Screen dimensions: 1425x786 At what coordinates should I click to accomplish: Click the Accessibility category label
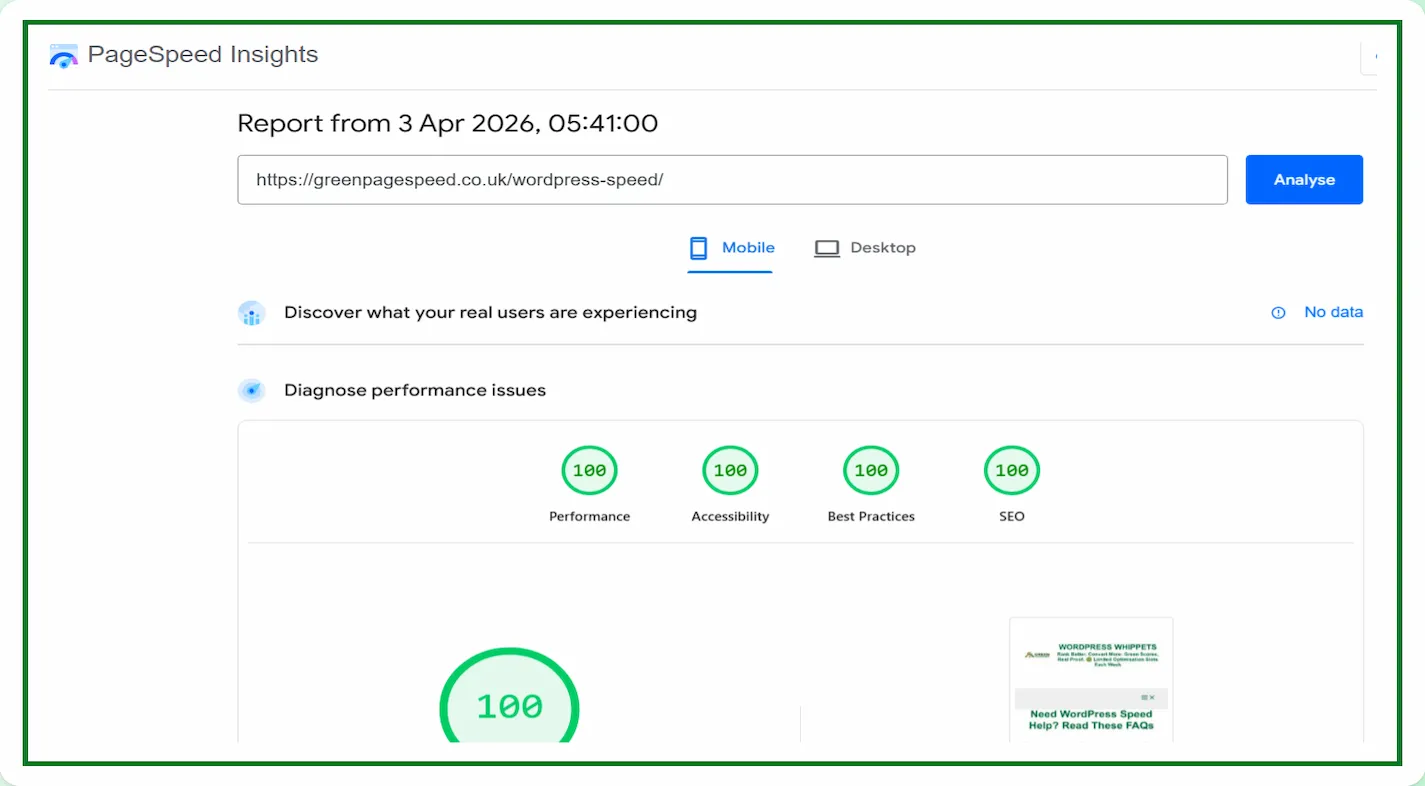click(x=730, y=516)
